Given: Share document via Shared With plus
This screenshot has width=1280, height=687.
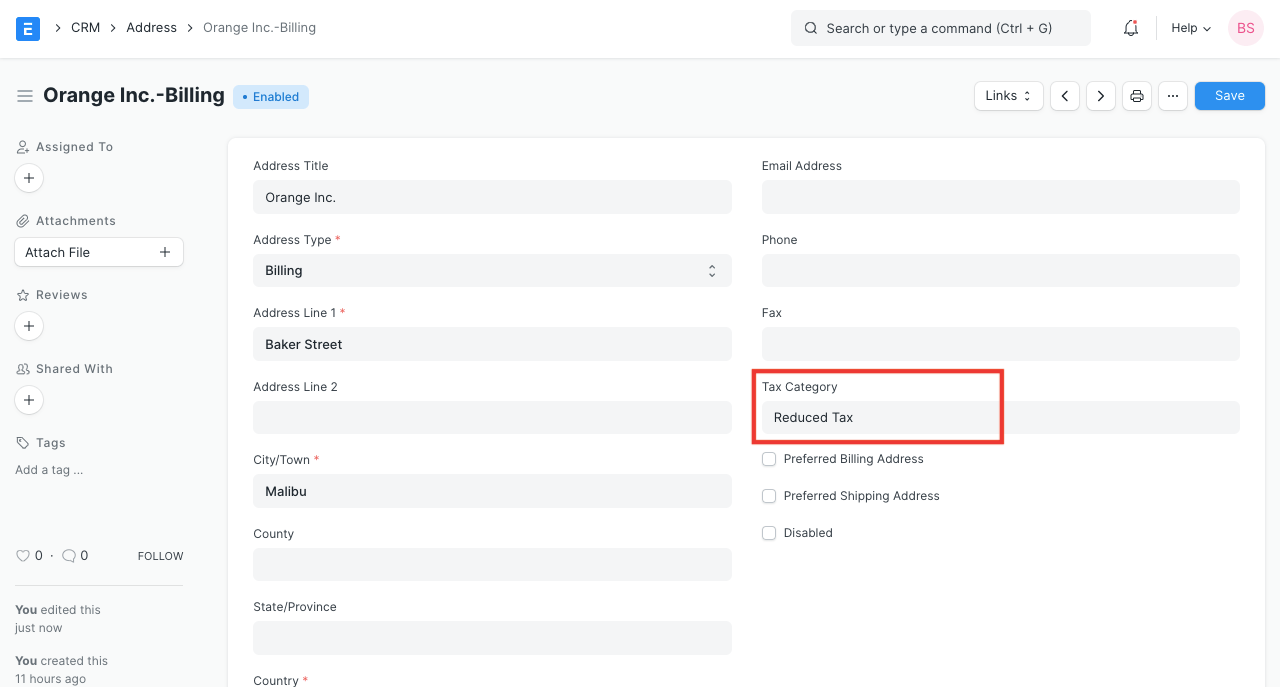Looking at the screenshot, I should tap(29, 400).
